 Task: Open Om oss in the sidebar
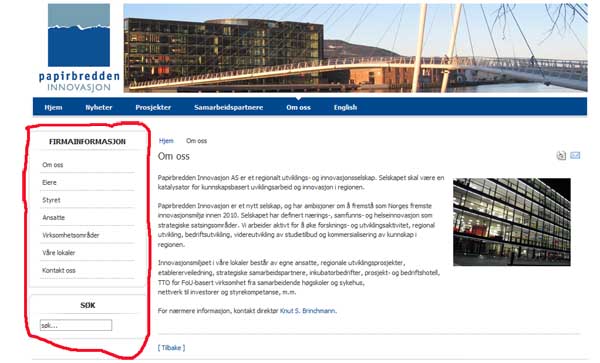click(53, 165)
